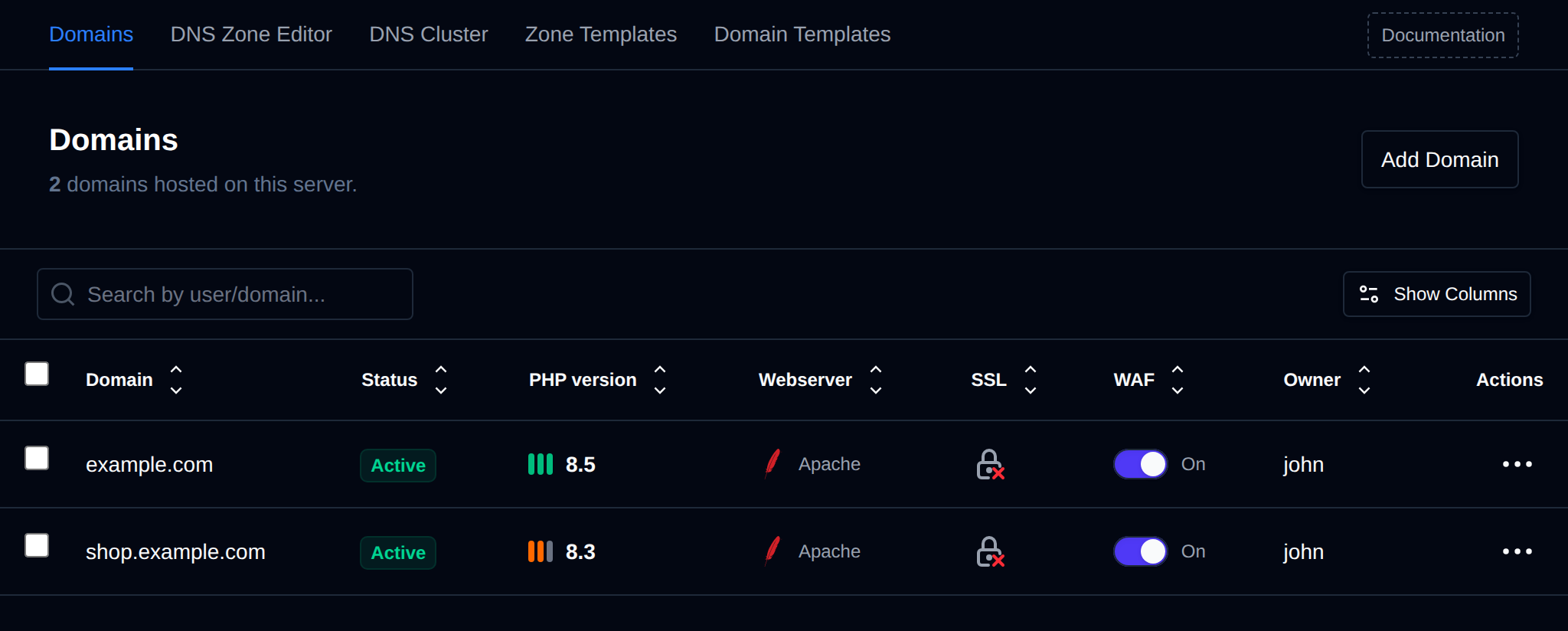Click the Webserver header label
Viewport: 1568px width, 631px height.
tap(805, 380)
